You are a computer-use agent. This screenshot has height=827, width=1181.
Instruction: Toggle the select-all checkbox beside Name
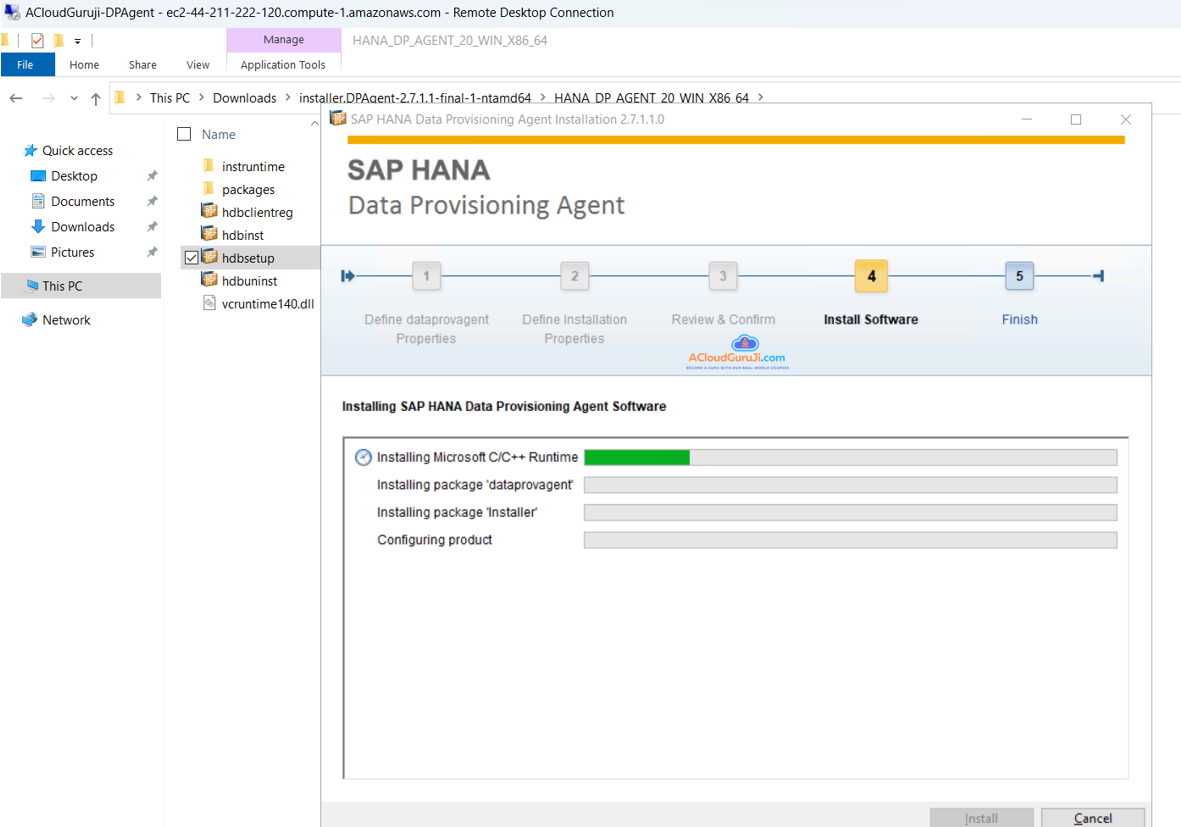click(x=184, y=134)
